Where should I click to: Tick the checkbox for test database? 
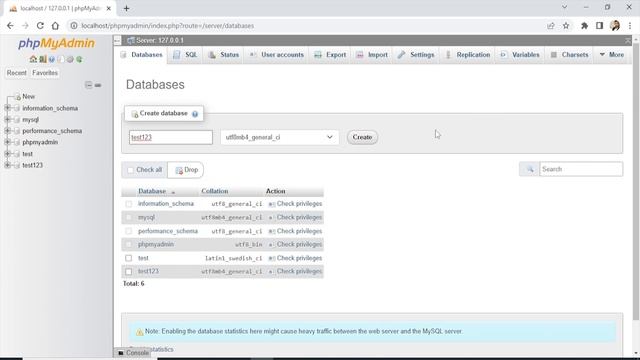129,258
